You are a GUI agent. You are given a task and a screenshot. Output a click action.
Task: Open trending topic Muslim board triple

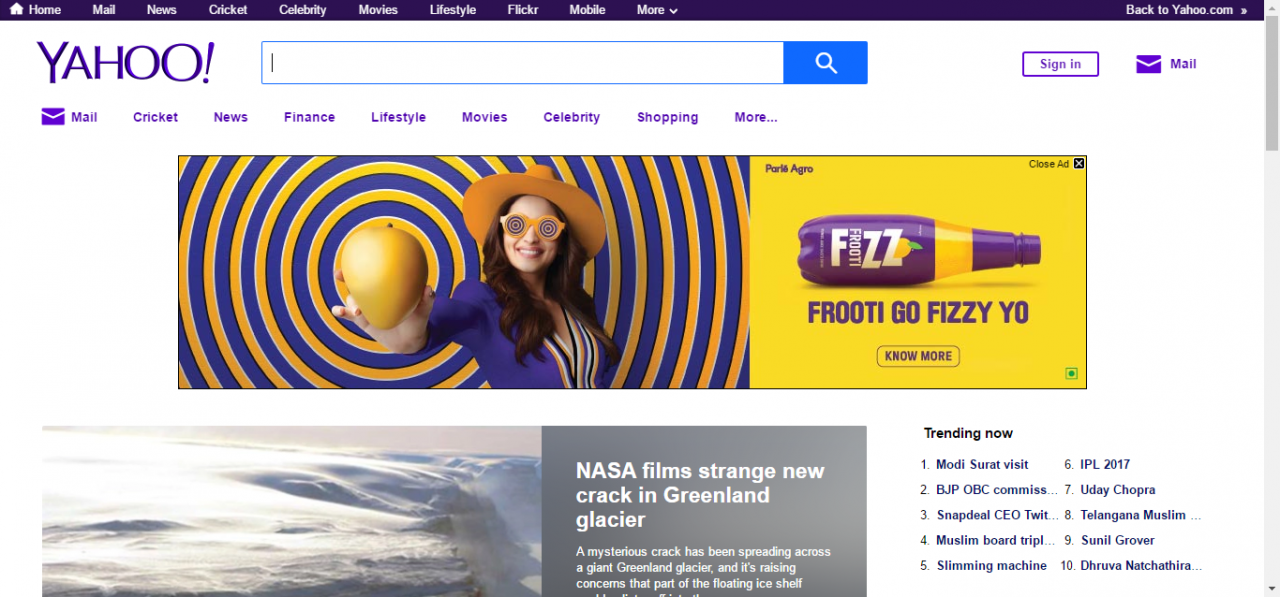[x=996, y=541]
